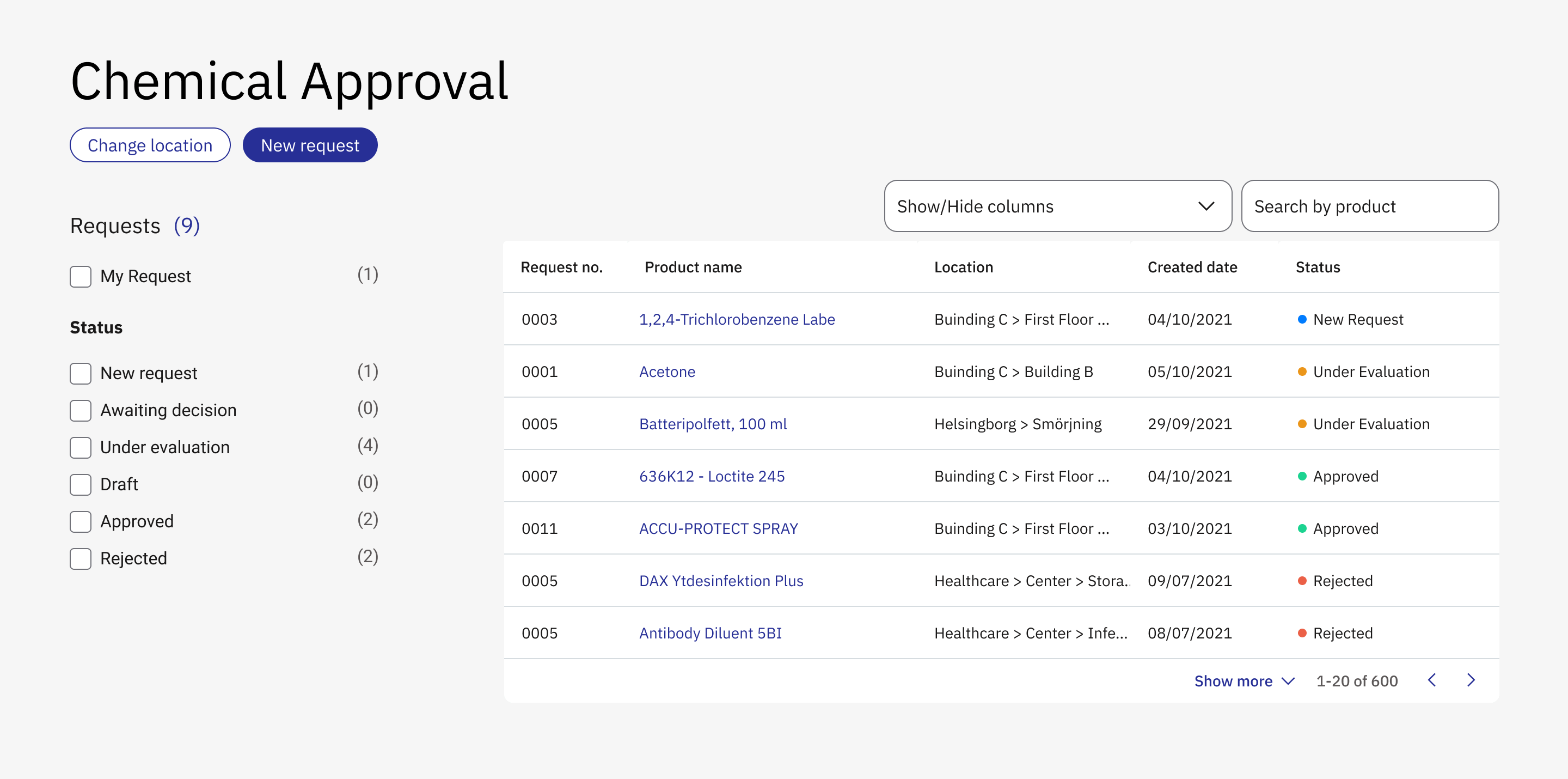Expand Show more rows option

click(x=1244, y=681)
